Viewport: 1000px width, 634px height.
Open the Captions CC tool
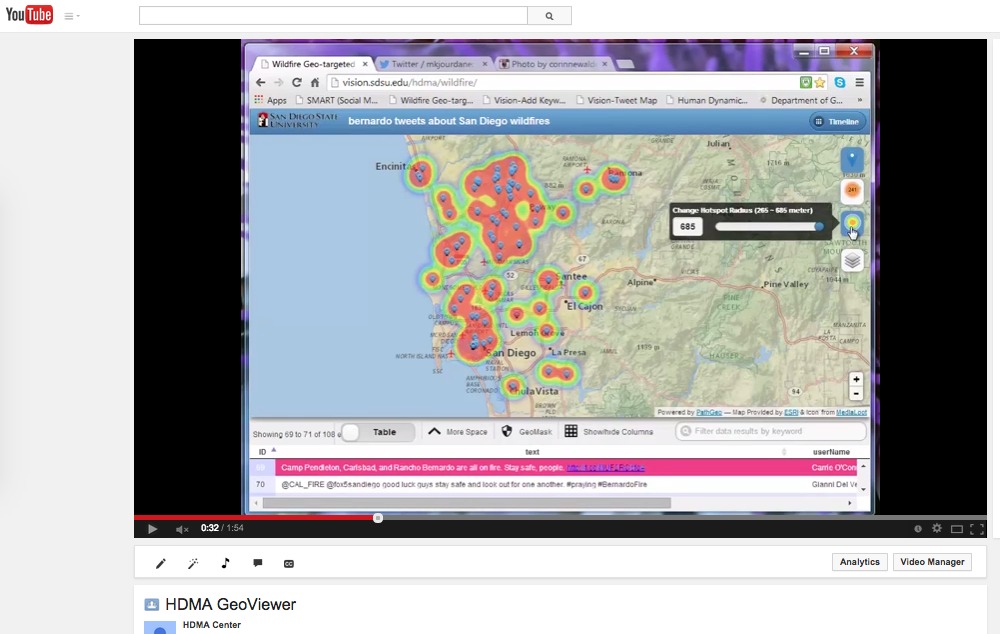click(x=289, y=563)
